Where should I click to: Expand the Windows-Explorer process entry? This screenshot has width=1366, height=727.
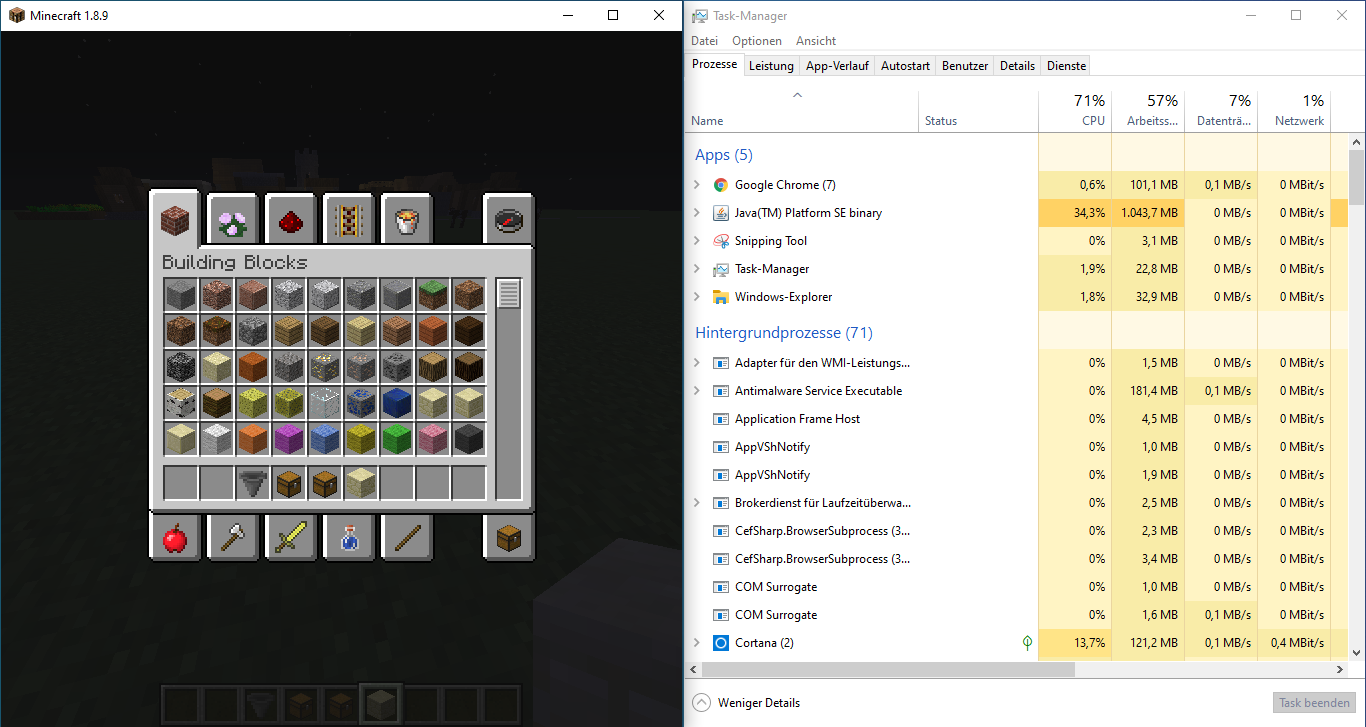click(697, 297)
